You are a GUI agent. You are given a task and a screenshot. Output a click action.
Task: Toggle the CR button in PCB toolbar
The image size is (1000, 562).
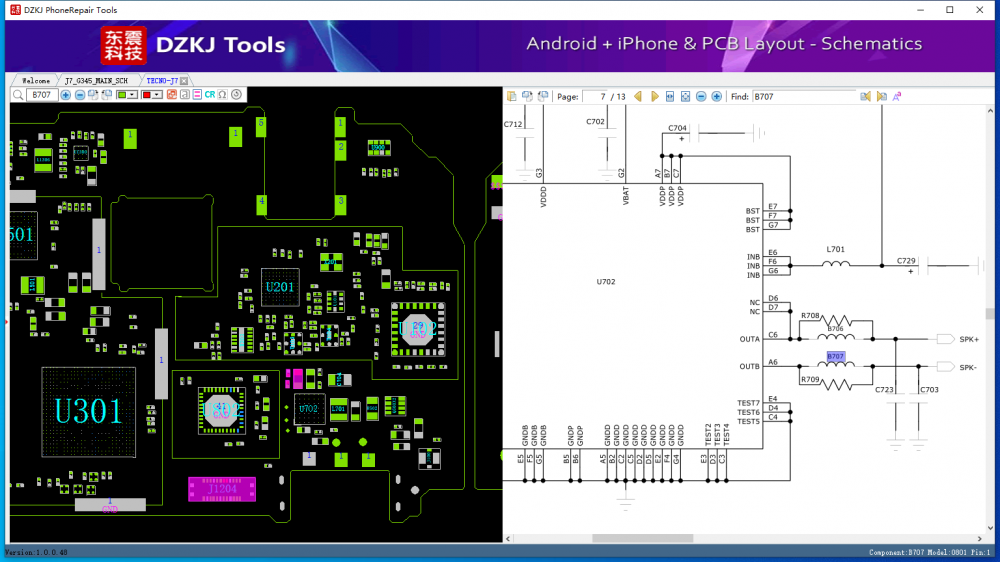[210, 94]
